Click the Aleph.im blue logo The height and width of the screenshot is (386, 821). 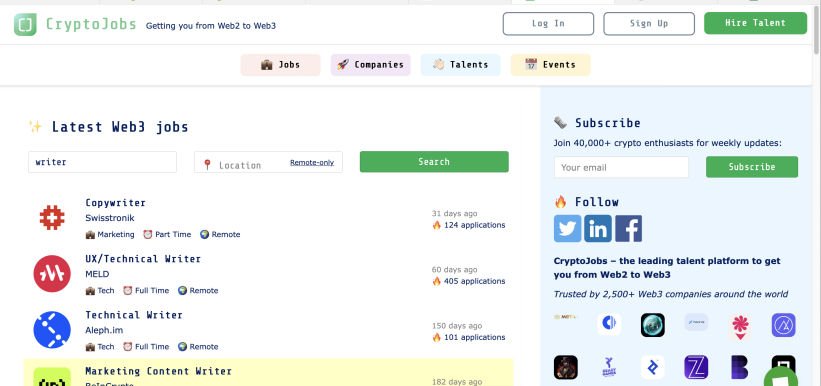[x=52, y=330]
